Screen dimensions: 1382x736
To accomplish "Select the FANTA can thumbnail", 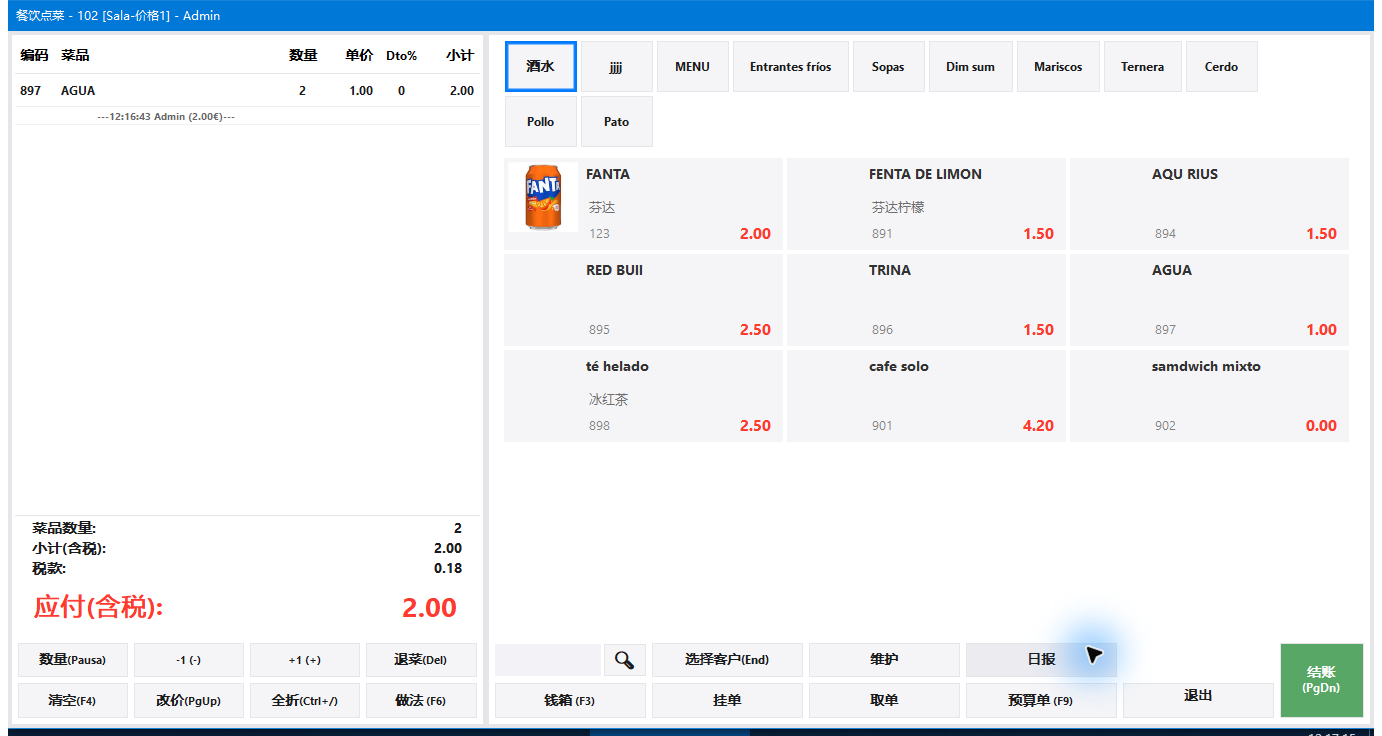I will tap(543, 197).
